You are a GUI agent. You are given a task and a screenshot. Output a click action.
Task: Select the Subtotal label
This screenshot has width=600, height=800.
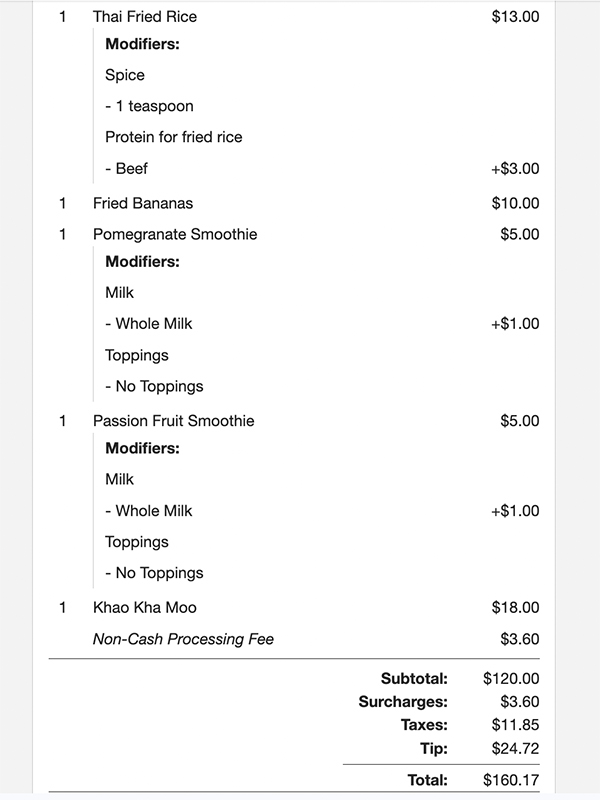click(414, 678)
